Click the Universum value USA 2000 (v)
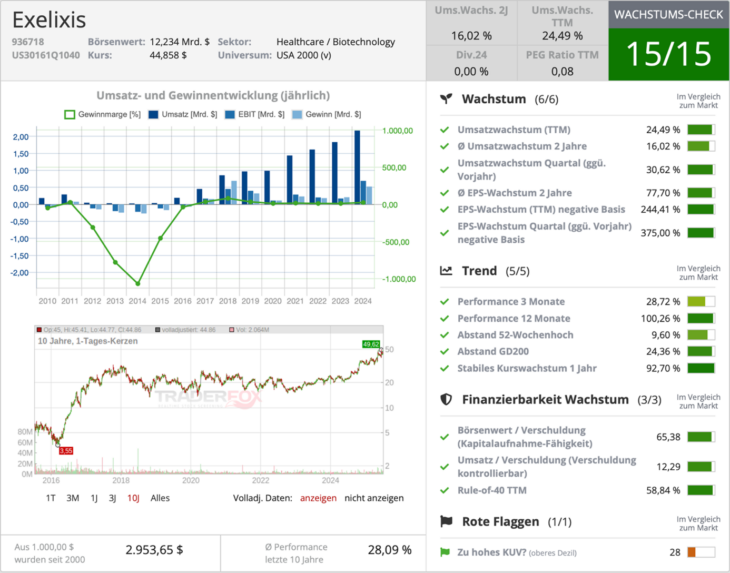Image resolution: width=730 pixels, height=573 pixels. coord(304,55)
